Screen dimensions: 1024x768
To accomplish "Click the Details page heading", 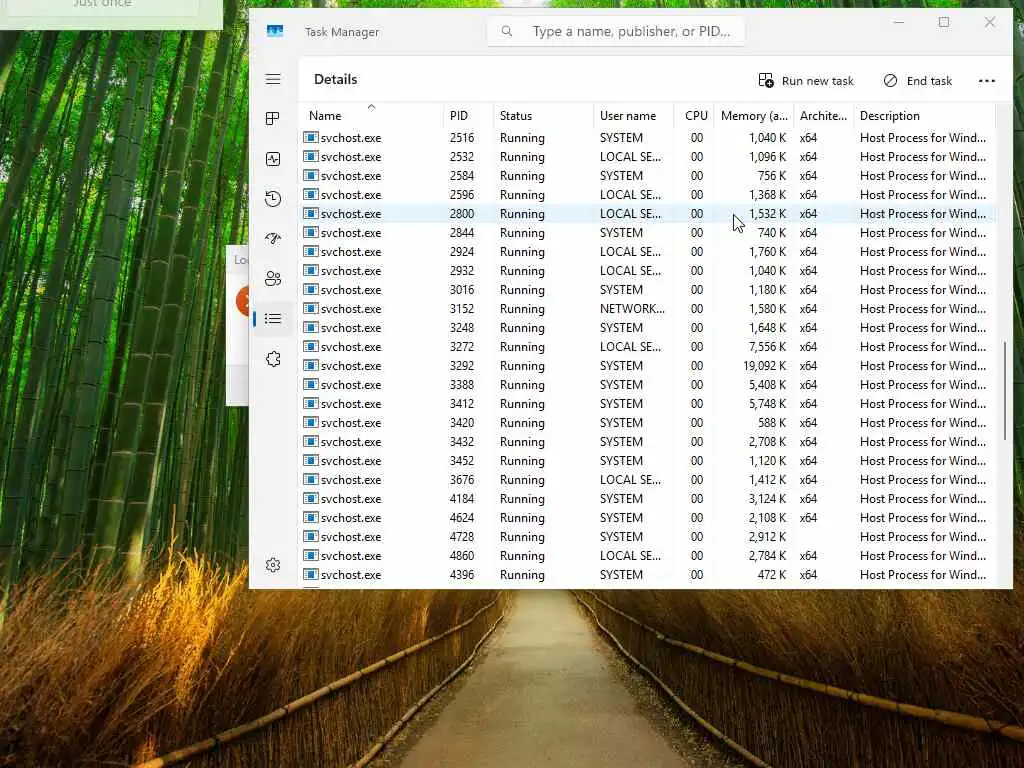I will pos(336,79).
